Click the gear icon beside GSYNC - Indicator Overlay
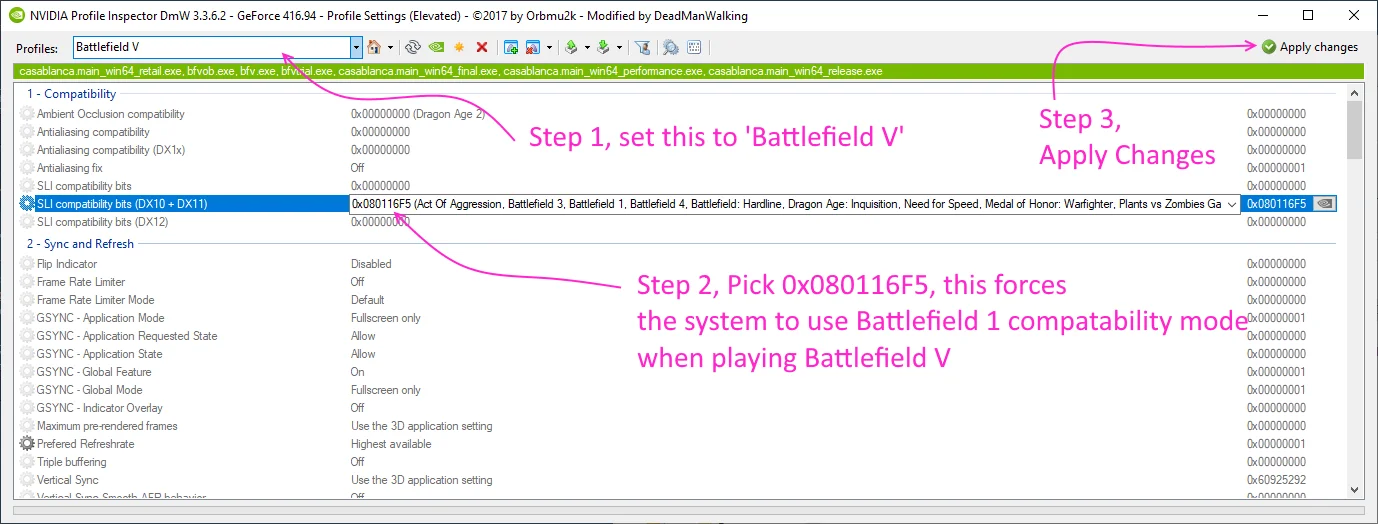This screenshot has width=1378, height=524. pos(27,408)
